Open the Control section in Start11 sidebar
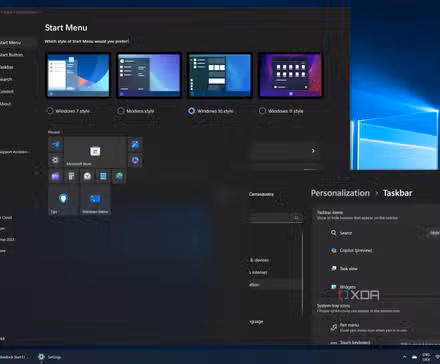 7,91
